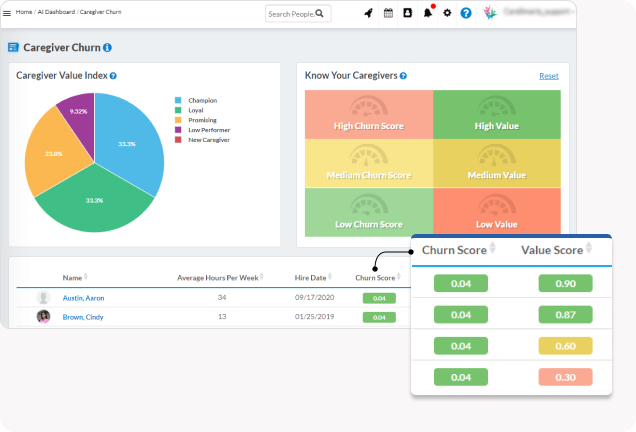Click the Reset link
636x432 pixels.
pos(548,76)
